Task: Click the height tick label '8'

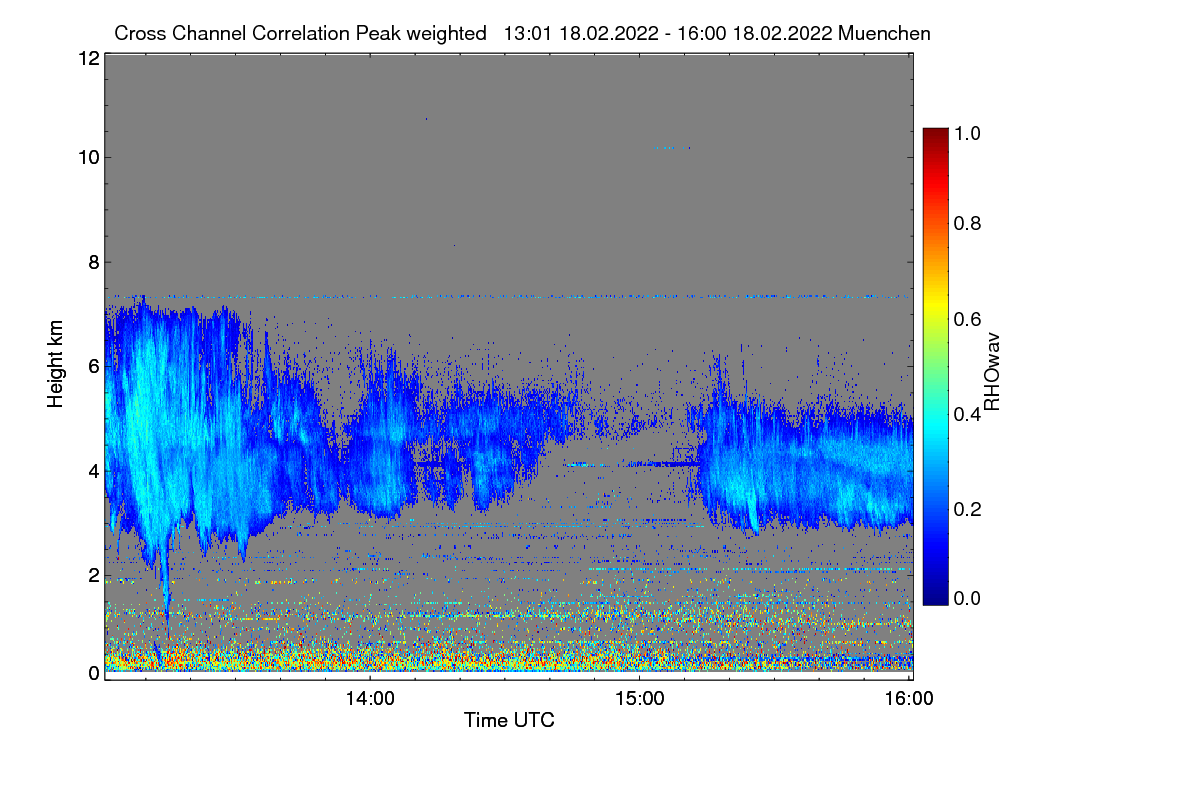Action: (92, 262)
